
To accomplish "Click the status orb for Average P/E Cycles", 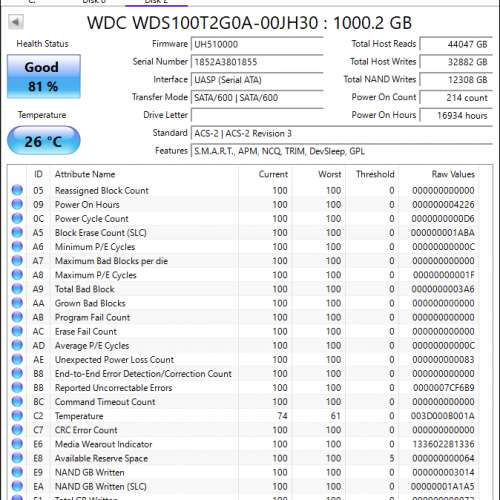I will click(17, 345).
